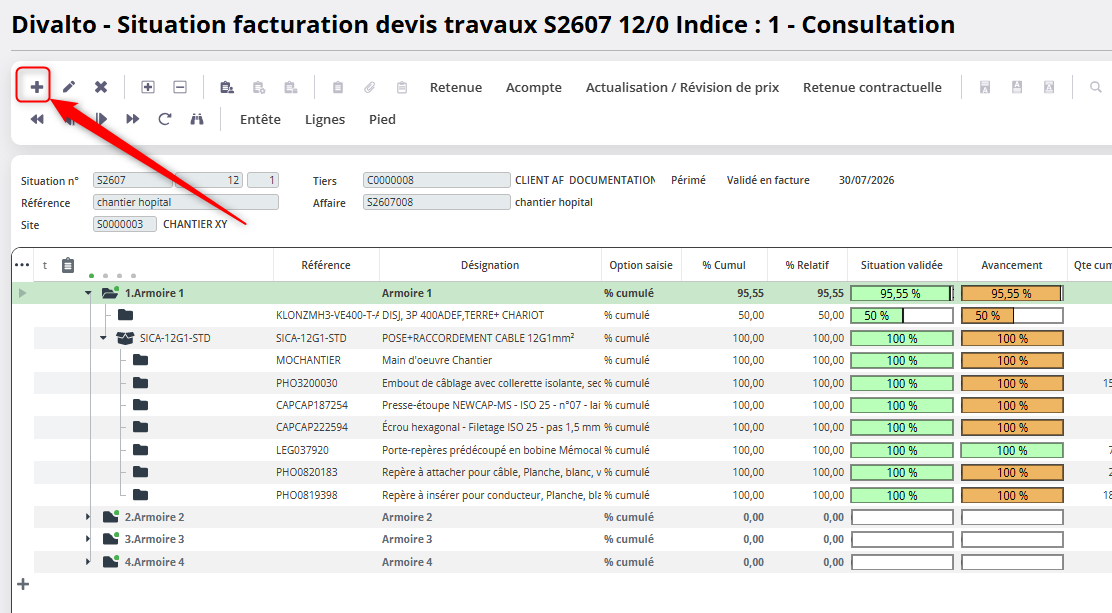Click the Site field S0000003
1112x613 pixels.
pos(125,224)
